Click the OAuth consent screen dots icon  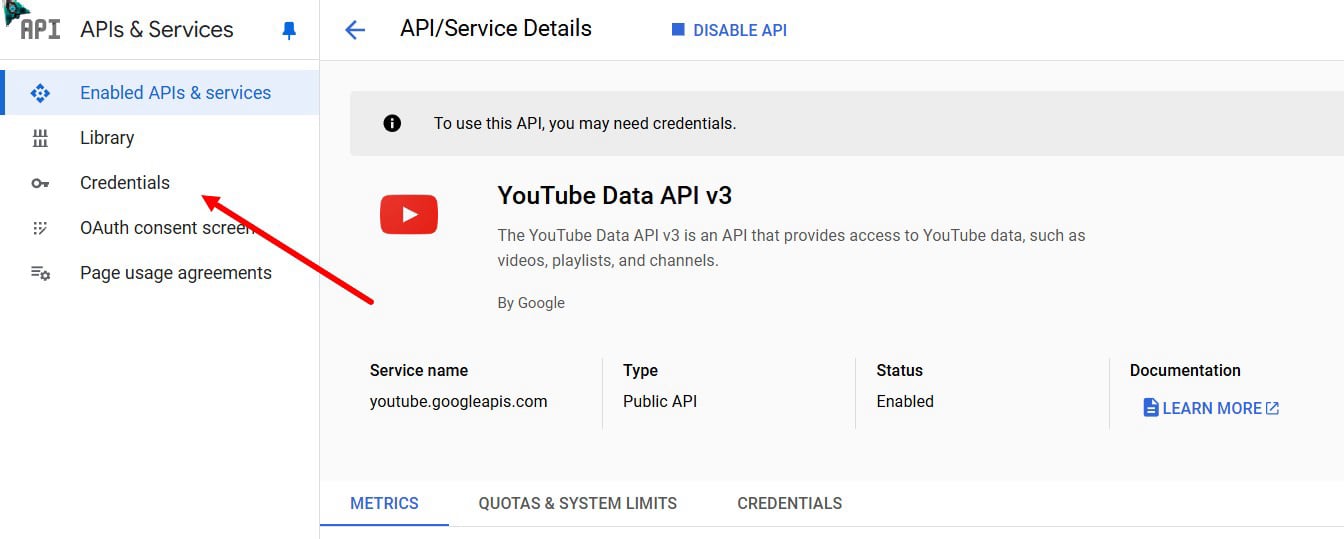(x=40, y=228)
